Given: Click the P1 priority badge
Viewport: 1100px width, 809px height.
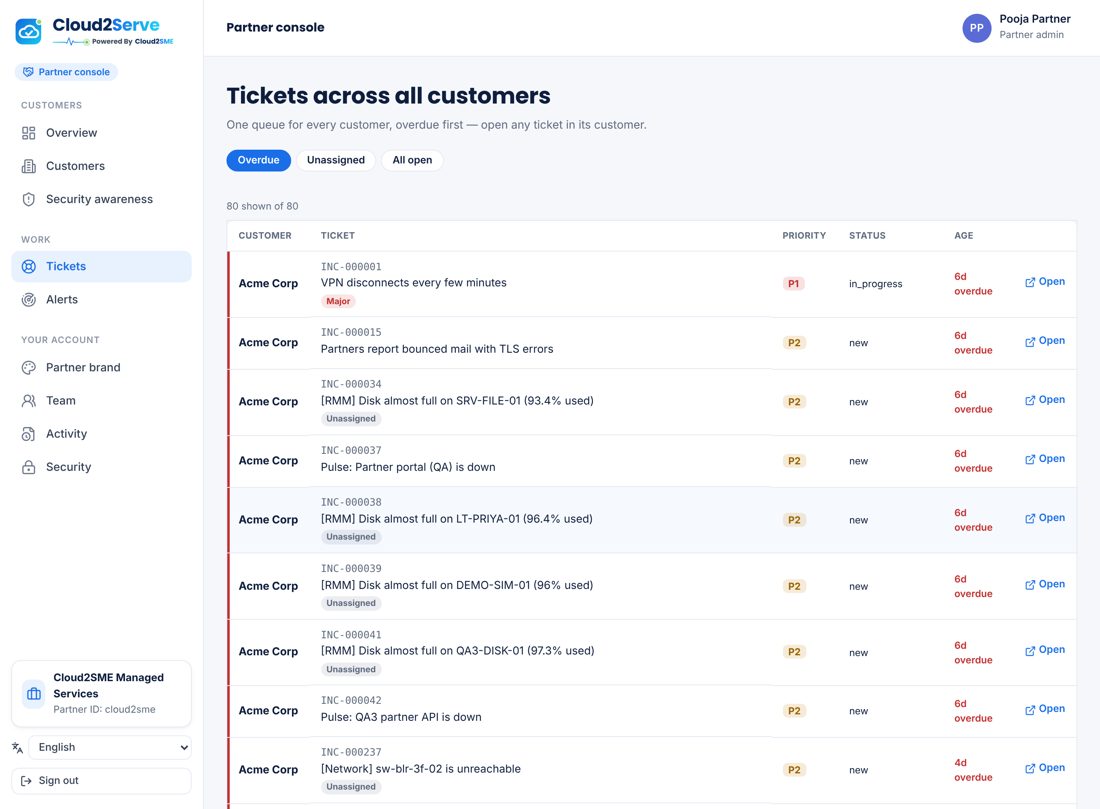Looking at the screenshot, I should coord(793,284).
